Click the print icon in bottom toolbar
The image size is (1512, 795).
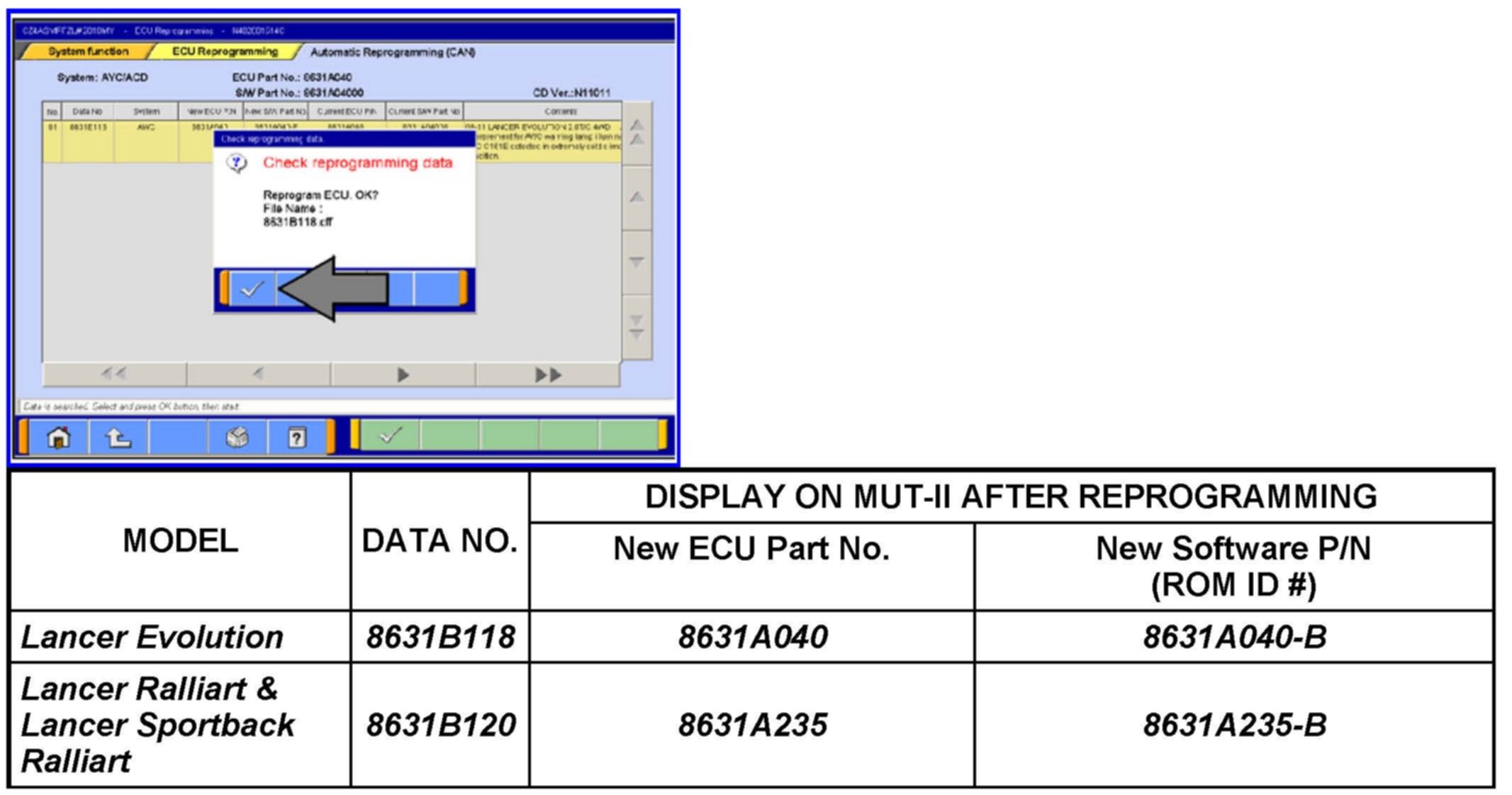click(x=237, y=438)
